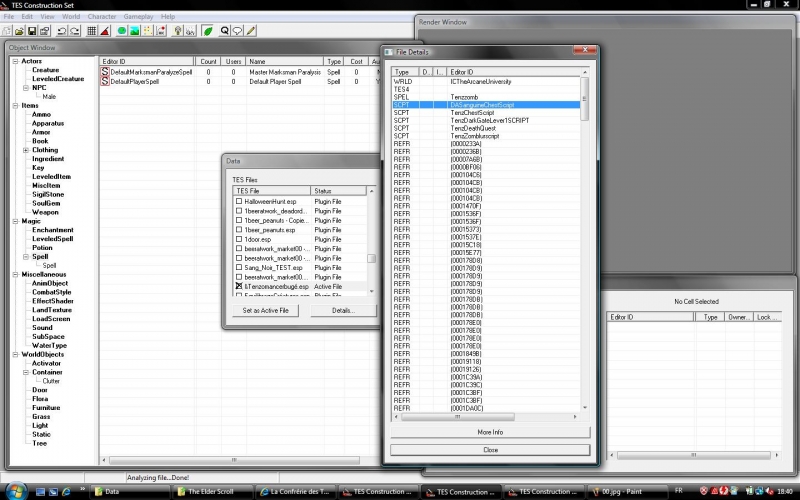Collapse the Spell node under Magic

coord(26,257)
